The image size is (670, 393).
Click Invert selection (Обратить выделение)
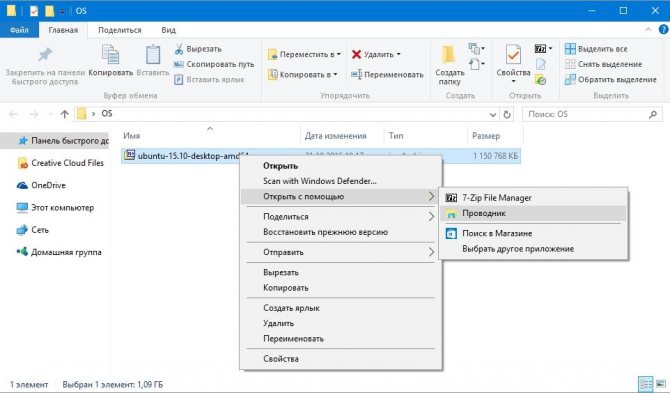point(610,79)
